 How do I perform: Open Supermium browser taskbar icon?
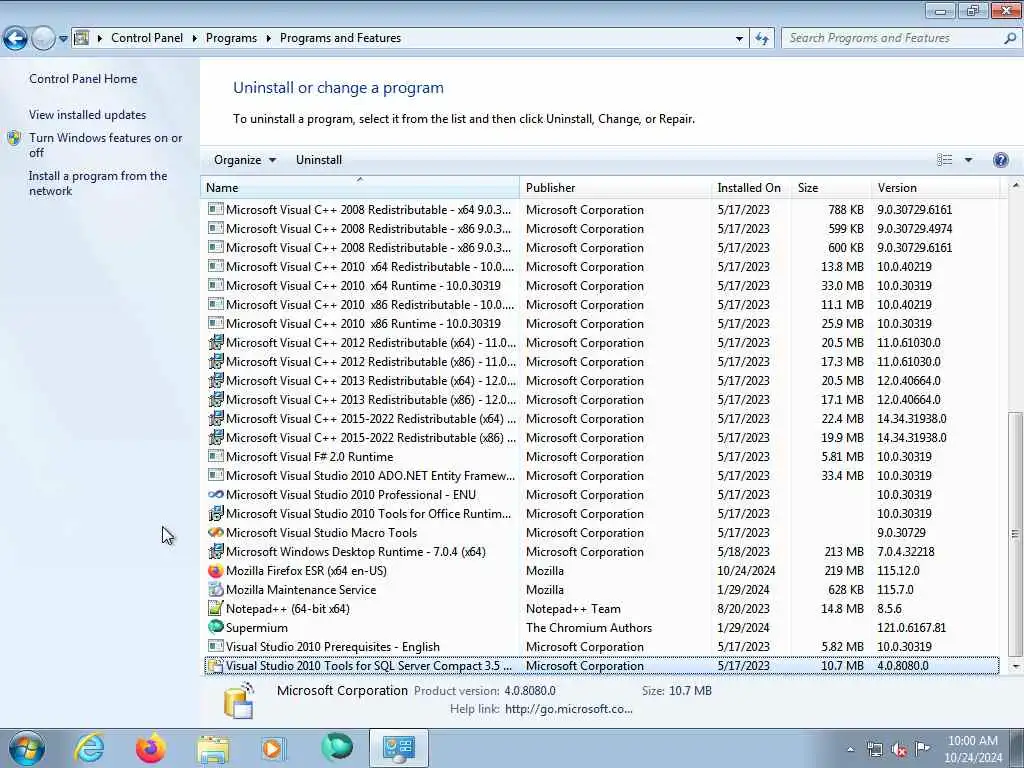point(337,748)
